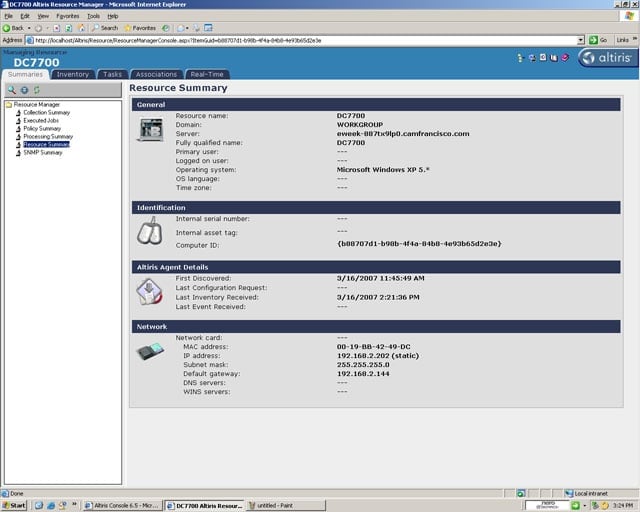Switch to the Summaries tab
This screenshot has height=512, width=640.
tap(25, 74)
